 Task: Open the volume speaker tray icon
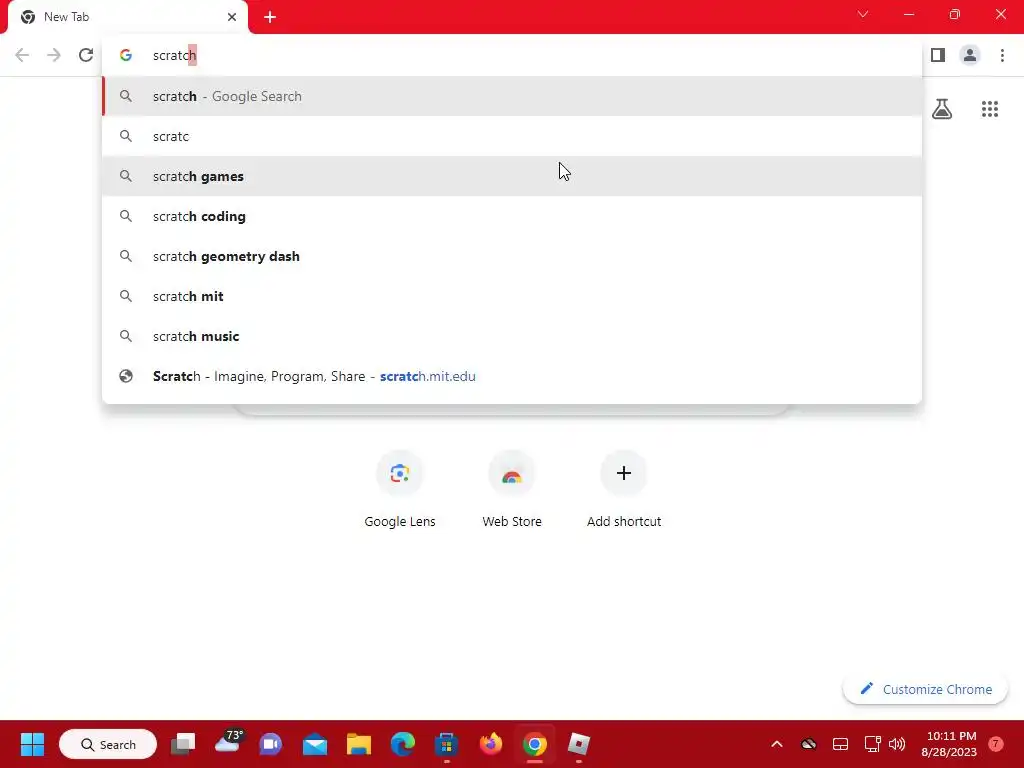[x=897, y=744]
